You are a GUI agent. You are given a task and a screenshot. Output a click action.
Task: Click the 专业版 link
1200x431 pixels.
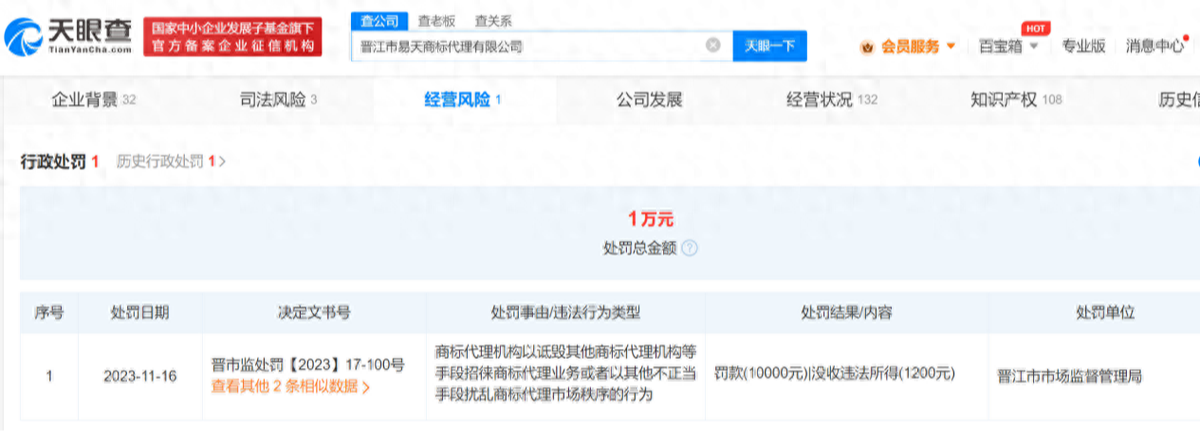coord(1083,46)
